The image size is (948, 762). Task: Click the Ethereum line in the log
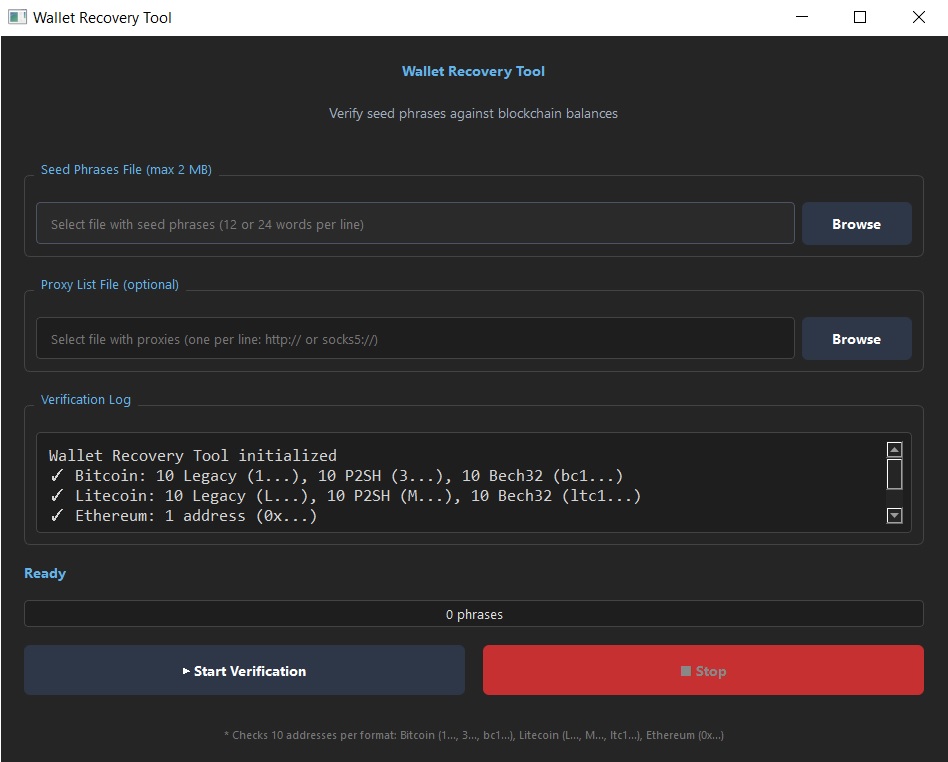click(183, 516)
